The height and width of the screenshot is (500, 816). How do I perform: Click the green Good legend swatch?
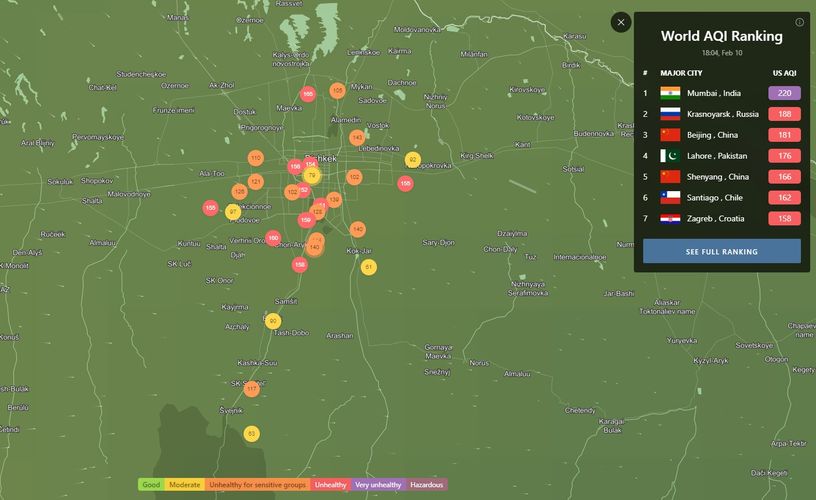(151, 485)
